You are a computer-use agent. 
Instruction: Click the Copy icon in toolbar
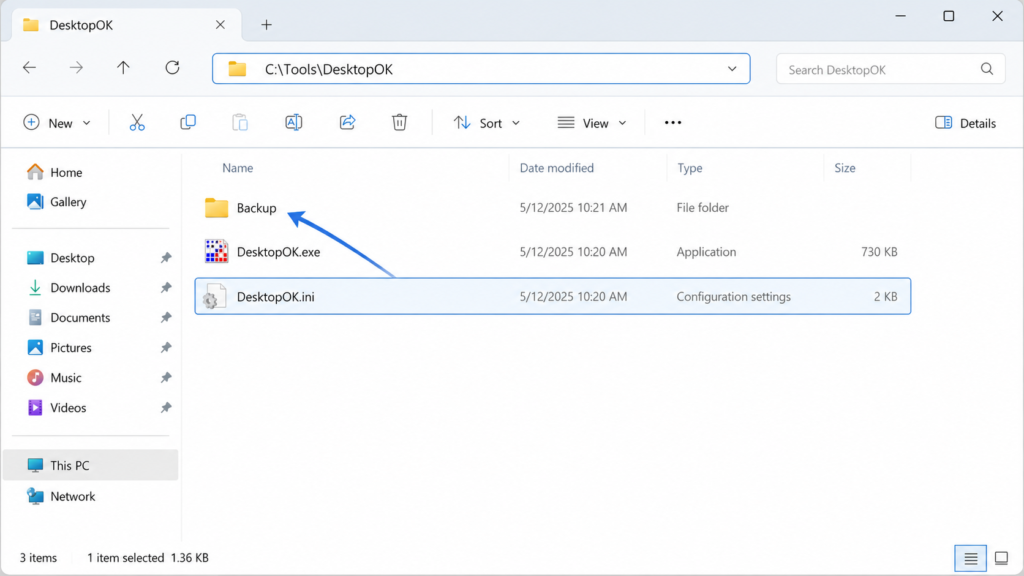188,123
